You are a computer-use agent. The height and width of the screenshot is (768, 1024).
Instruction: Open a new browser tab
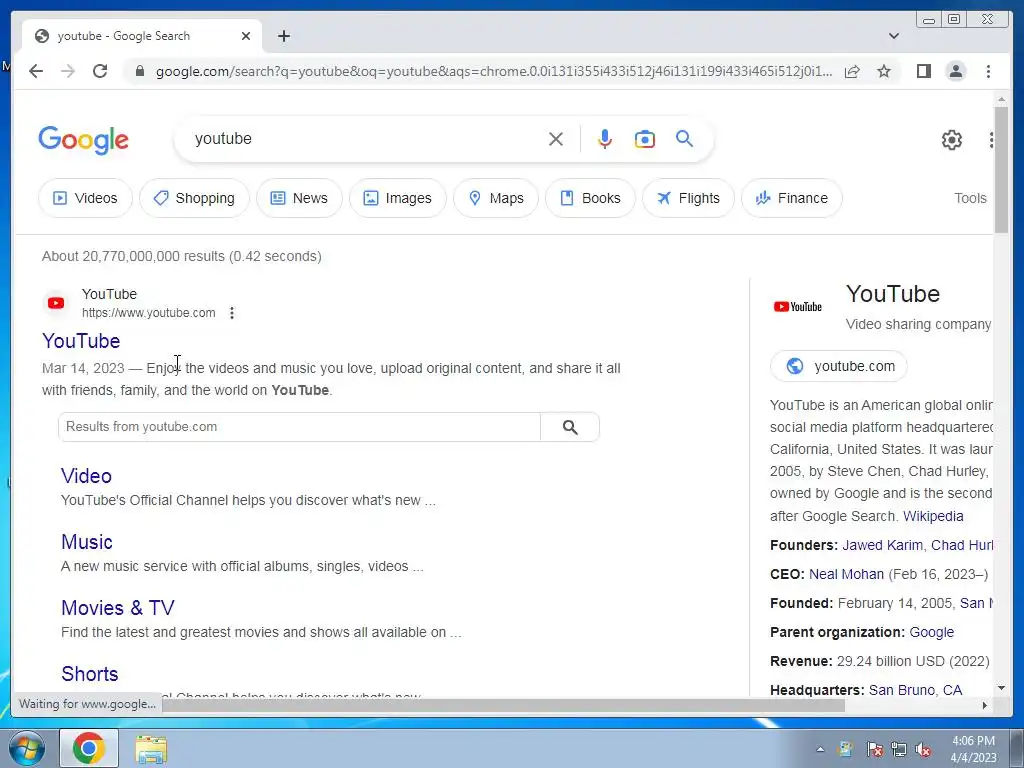[x=283, y=36]
